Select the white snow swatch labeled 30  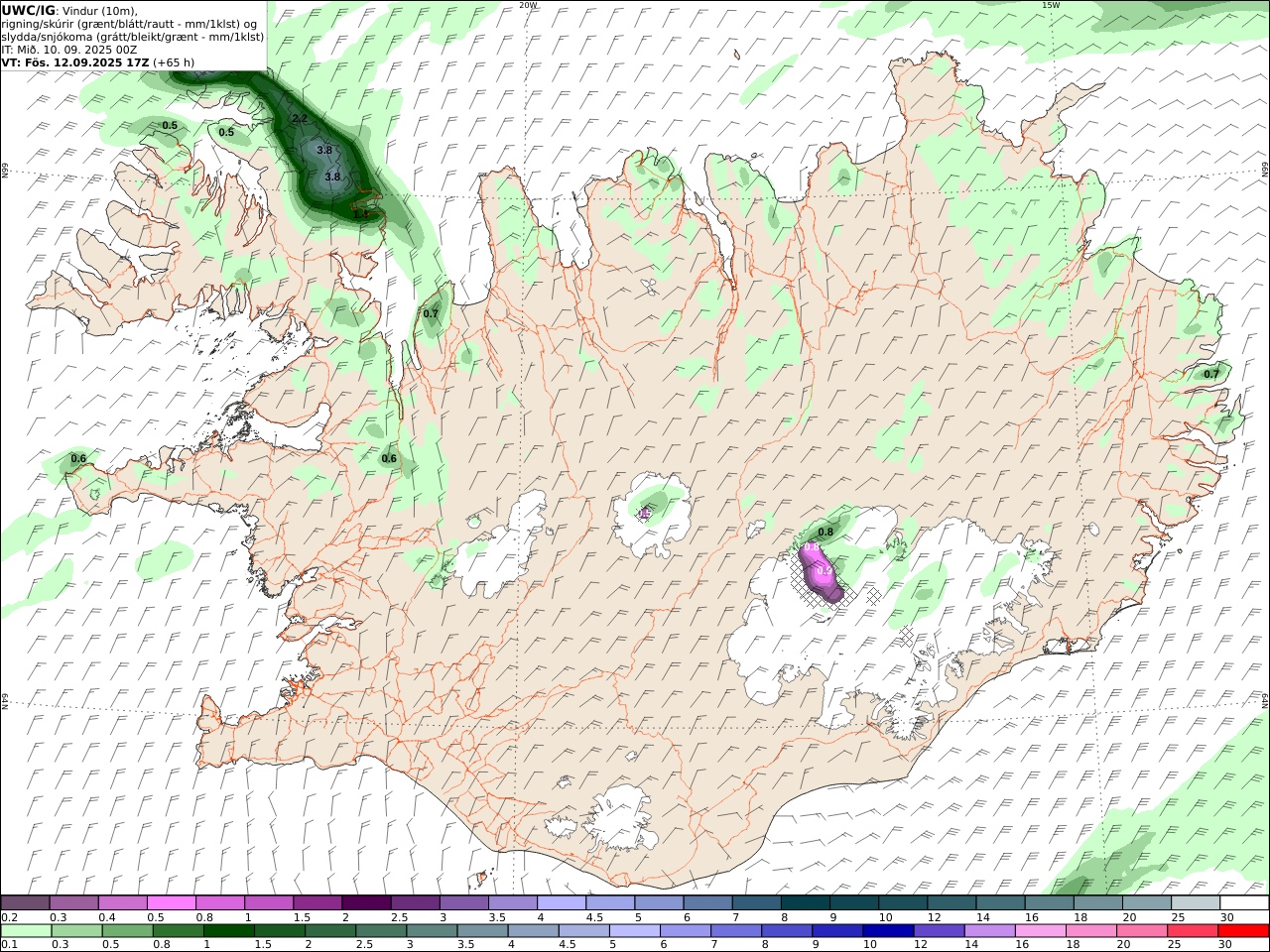click(1244, 902)
